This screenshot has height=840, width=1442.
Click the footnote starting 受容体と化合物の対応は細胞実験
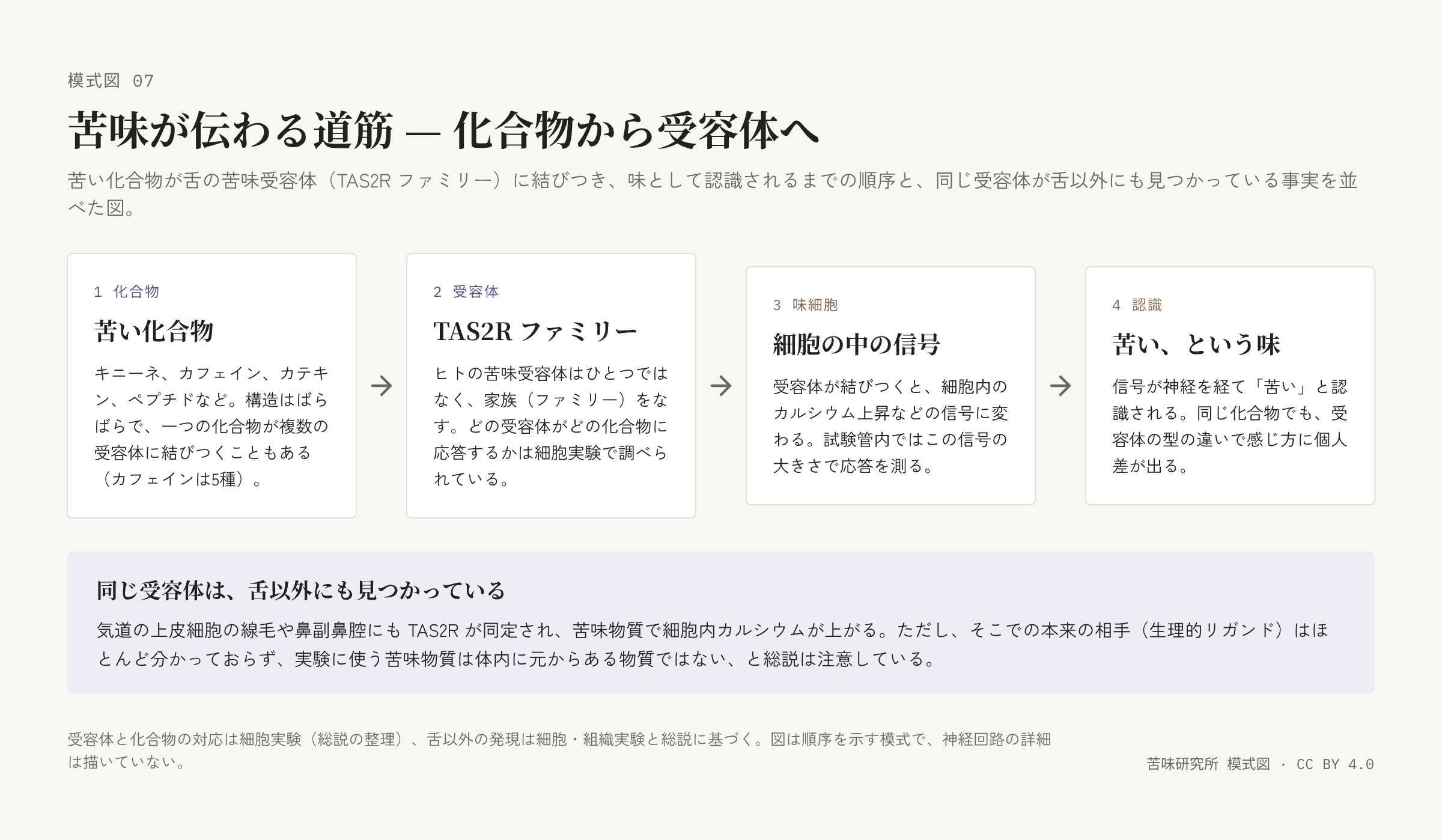point(559,750)
